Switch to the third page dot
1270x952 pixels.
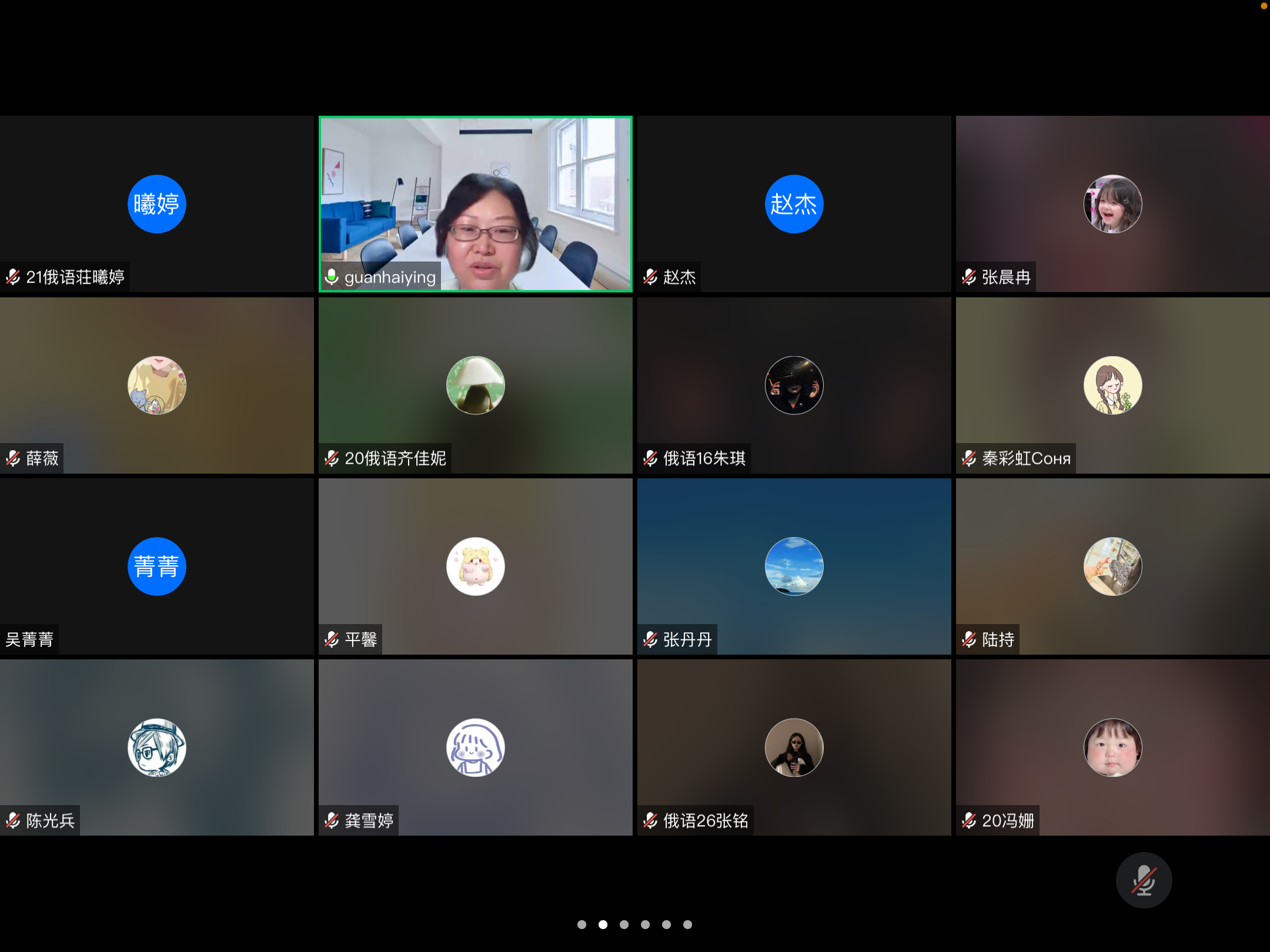click(624, 924)
